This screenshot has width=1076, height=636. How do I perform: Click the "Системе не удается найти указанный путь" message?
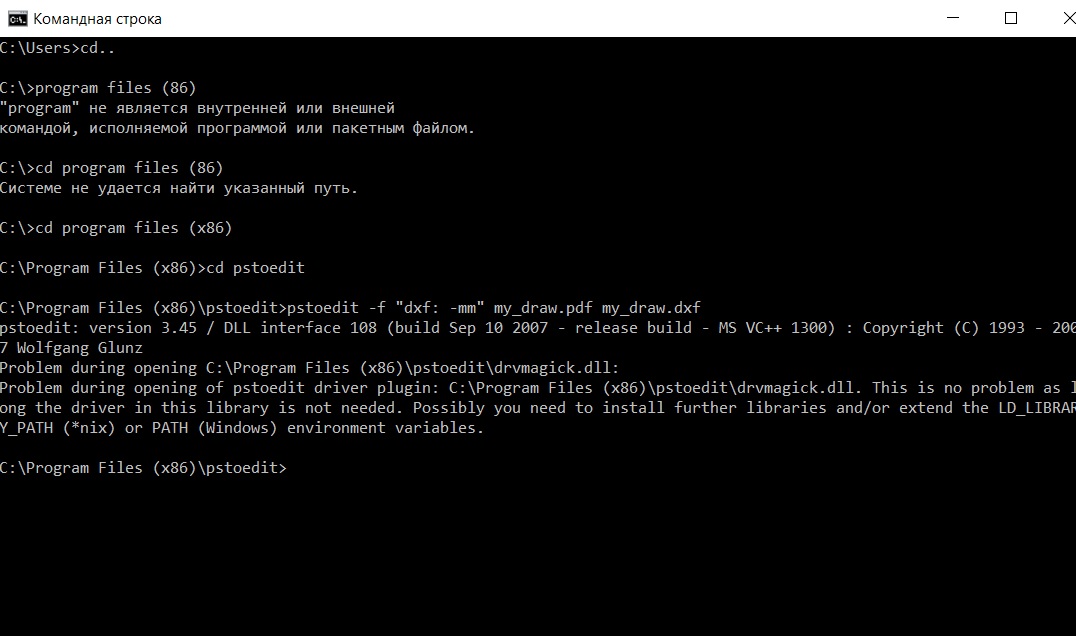tap(179, 188)
